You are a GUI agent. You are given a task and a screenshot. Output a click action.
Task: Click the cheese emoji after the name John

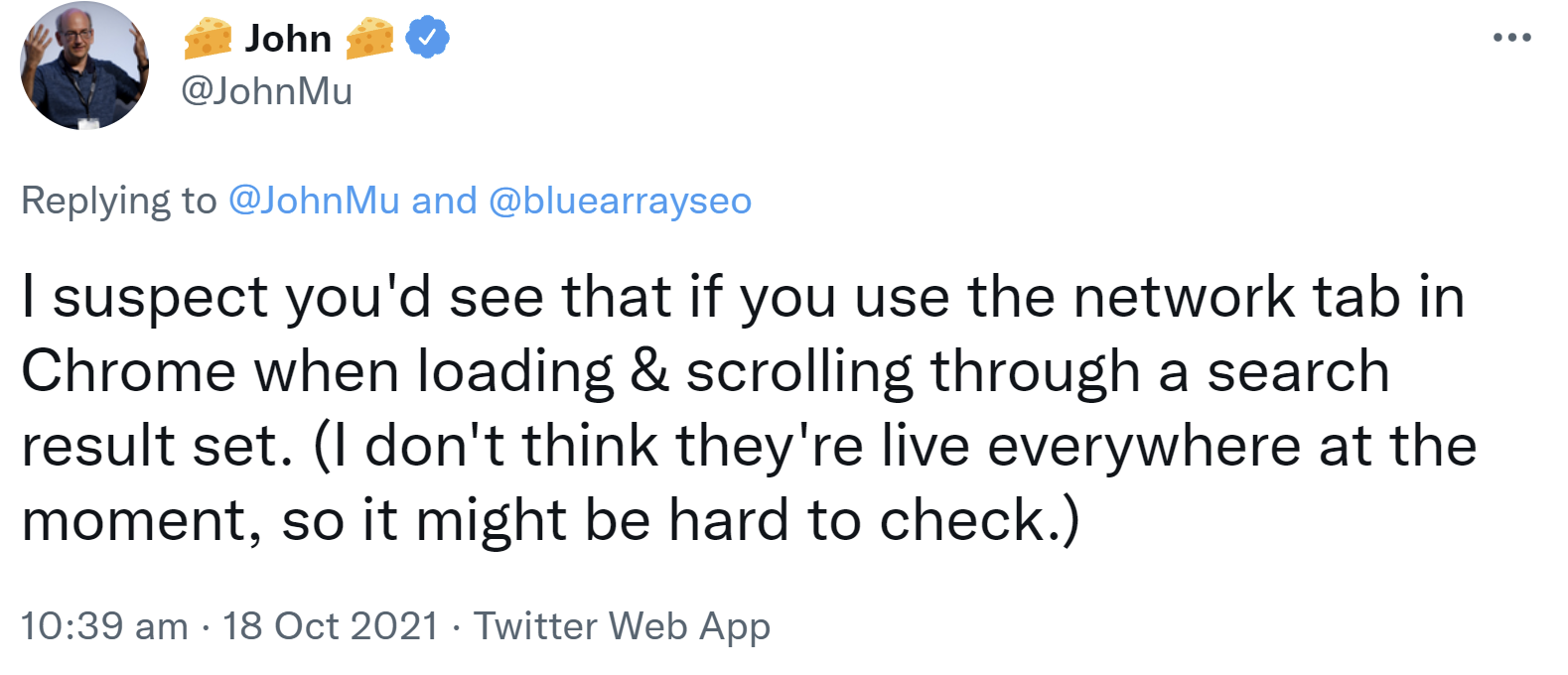click(369, 38)
